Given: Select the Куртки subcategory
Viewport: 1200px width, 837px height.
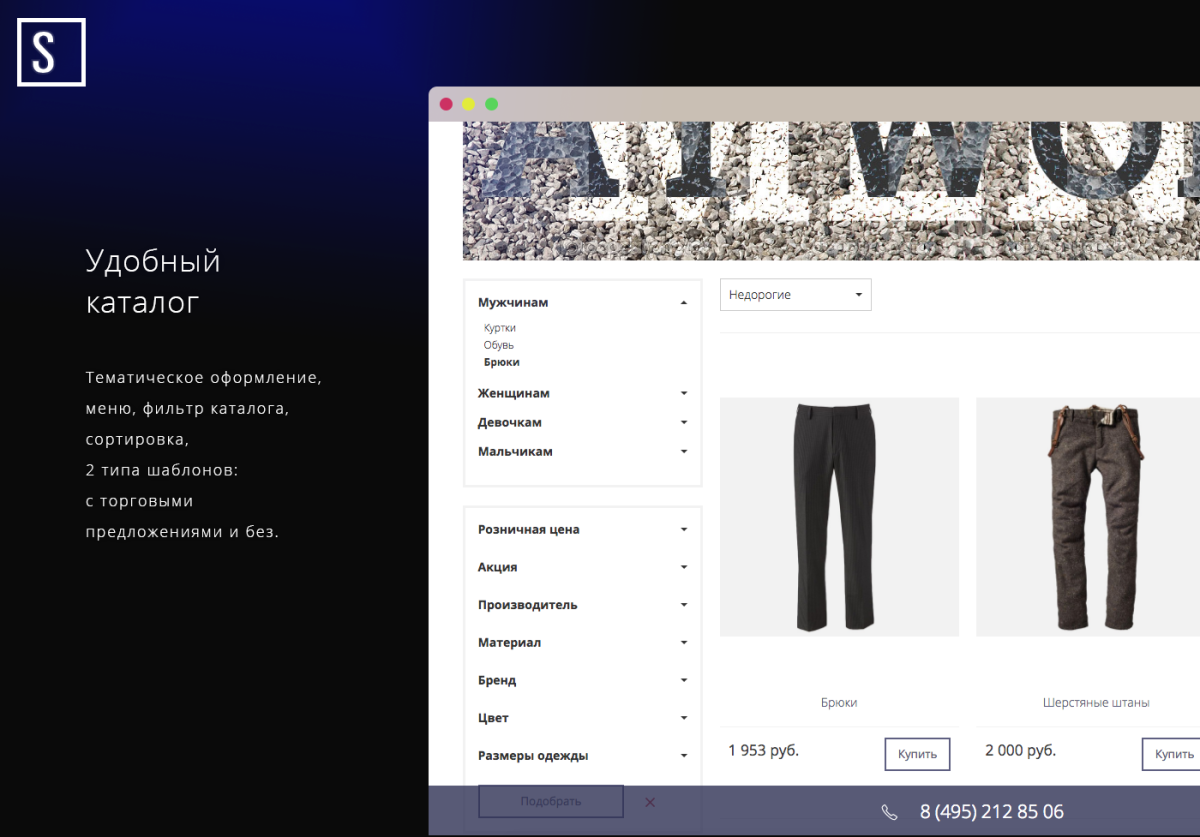Looking at the screenshot, I should 500,328.
